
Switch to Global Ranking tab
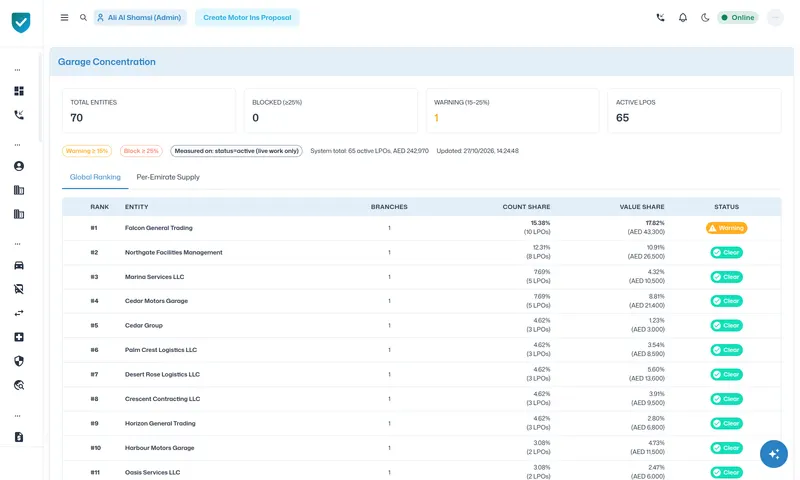95,177
